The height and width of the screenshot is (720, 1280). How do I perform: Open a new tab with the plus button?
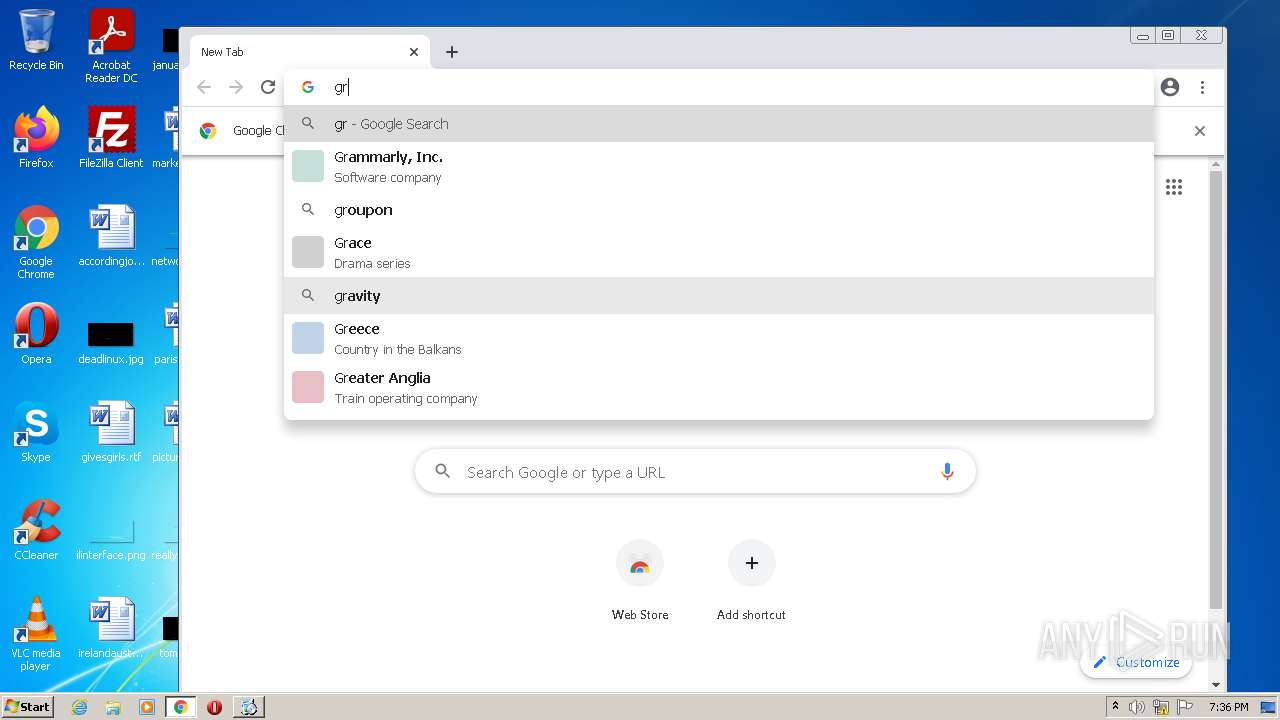(x=452, y=52)
